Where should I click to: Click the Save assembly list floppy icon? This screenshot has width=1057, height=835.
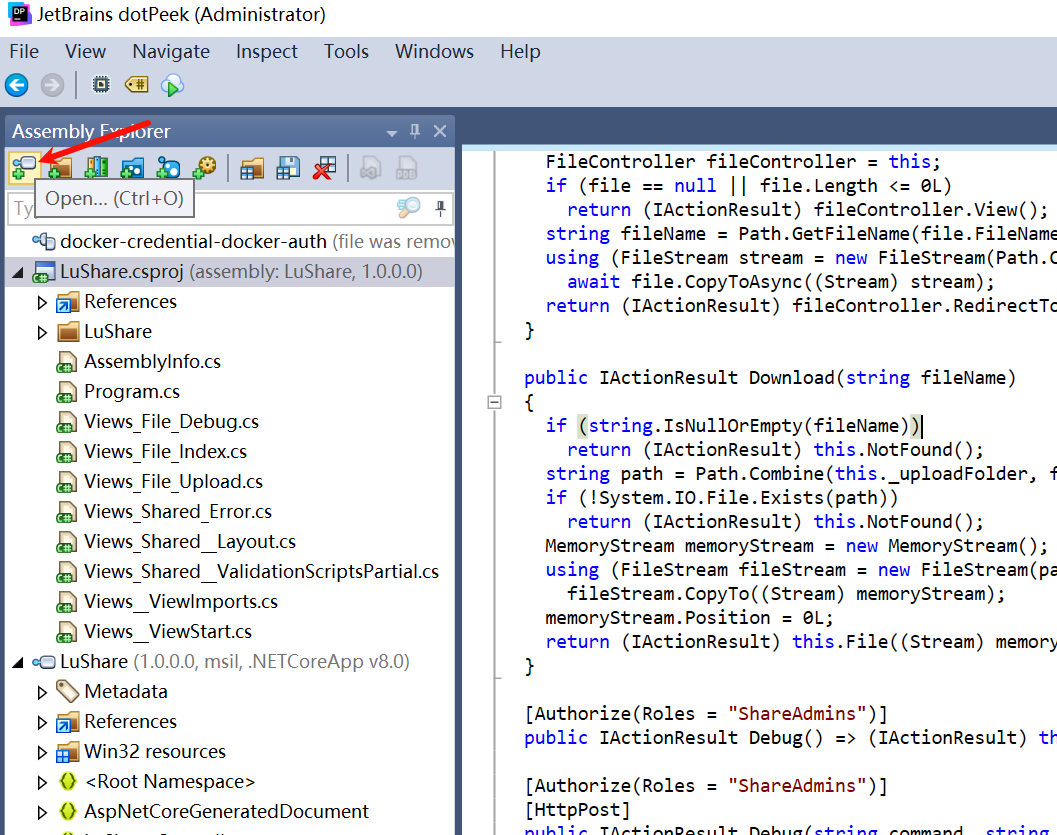coord(288,168)
